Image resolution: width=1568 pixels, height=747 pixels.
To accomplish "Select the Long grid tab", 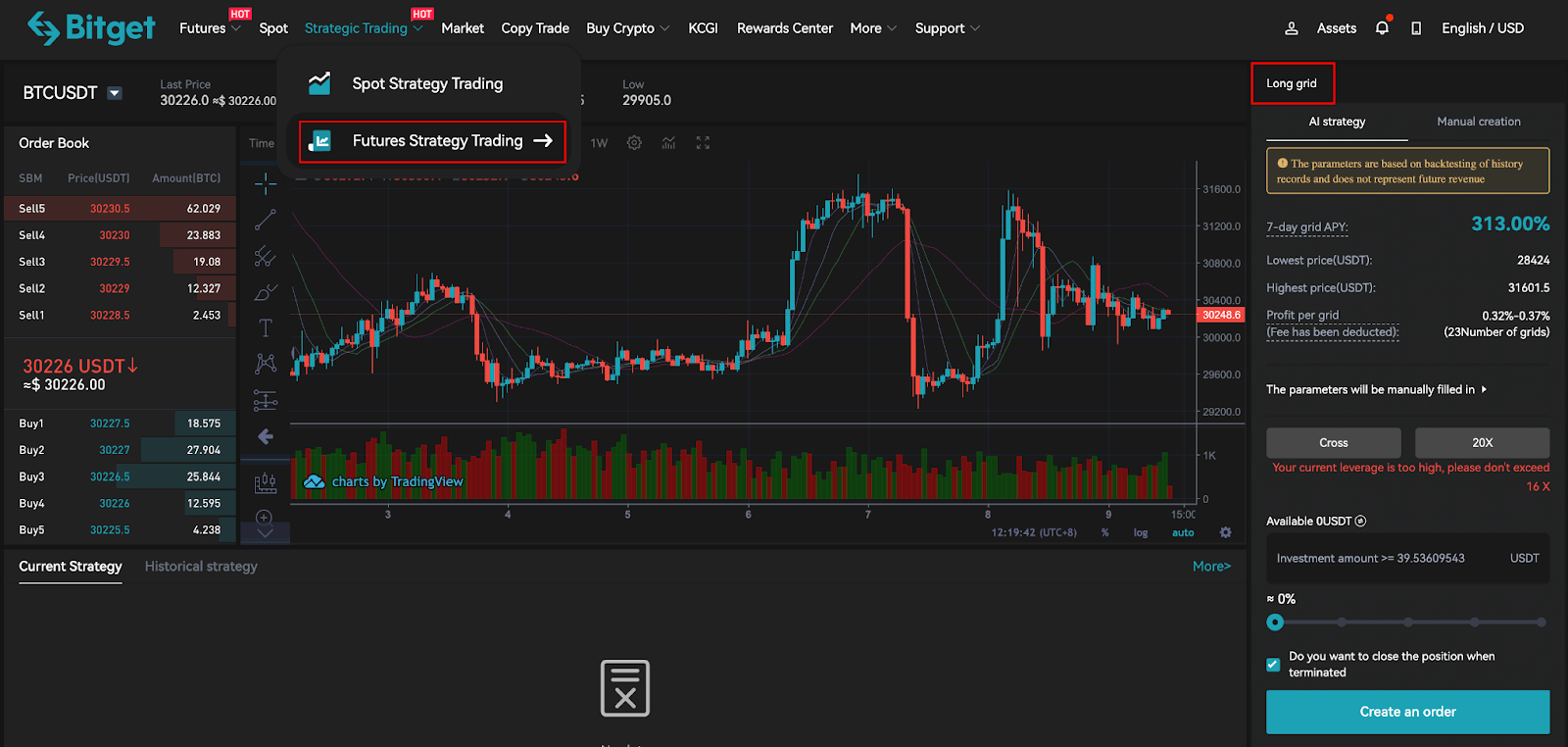I will 1292,83.
